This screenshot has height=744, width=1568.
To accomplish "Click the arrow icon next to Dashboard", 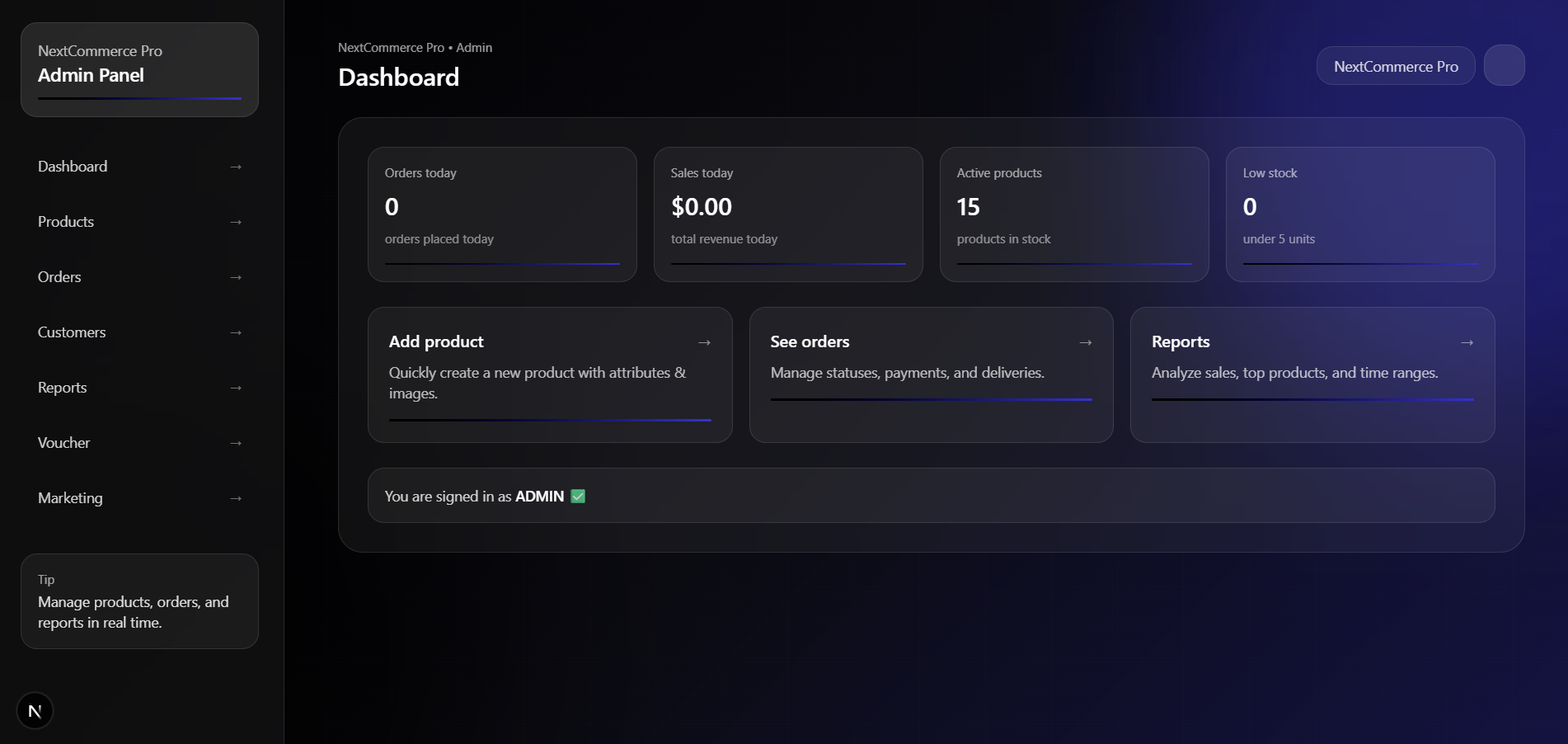I will (236, 167).
